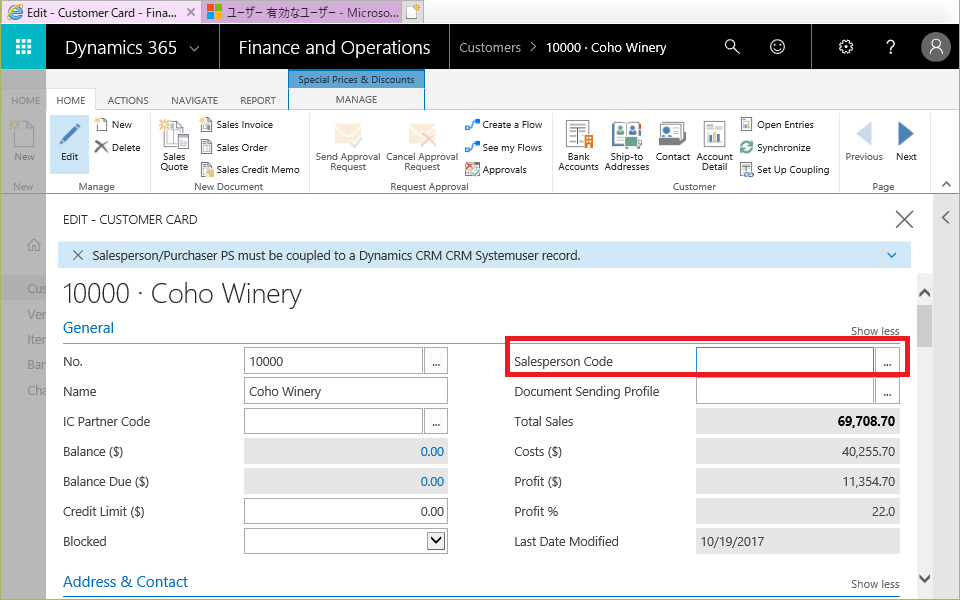Open the Dynamics 365 dropdown chevron
The height and width of the screenshot is (600, 960).
pos(194,48)
